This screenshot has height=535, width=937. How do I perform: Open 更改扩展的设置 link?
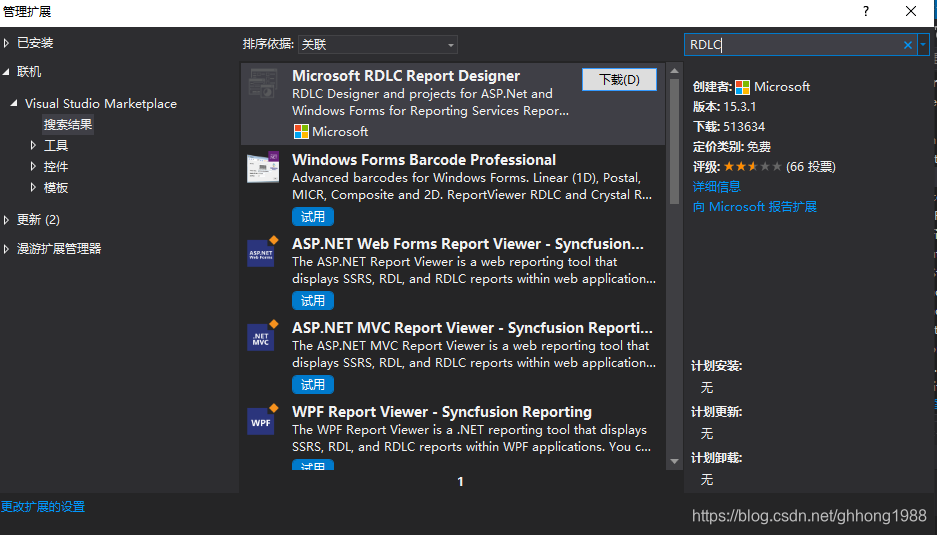[42, 507]
